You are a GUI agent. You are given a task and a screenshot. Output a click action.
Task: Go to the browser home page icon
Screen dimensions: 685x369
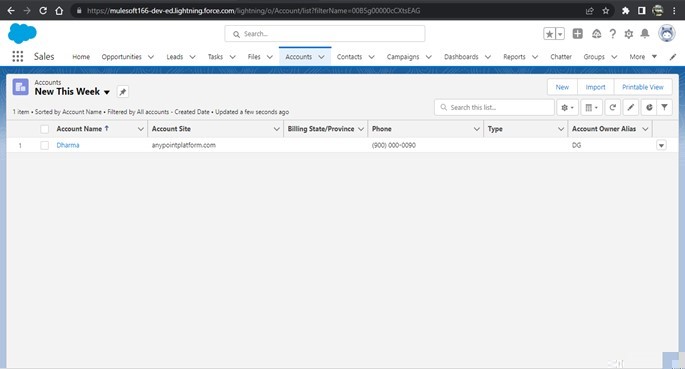click(59, 10)
